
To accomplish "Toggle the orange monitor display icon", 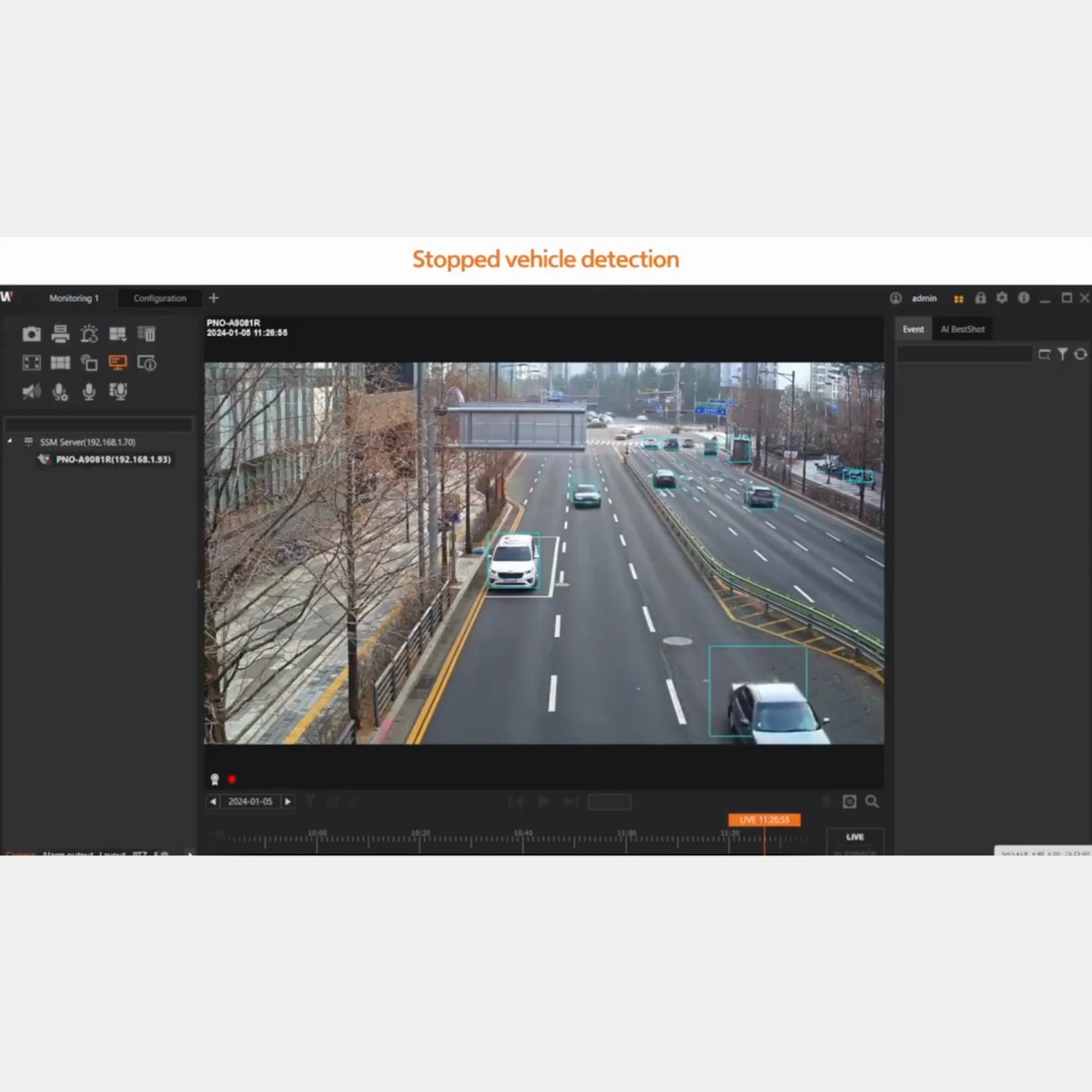I will click(117, 363).
